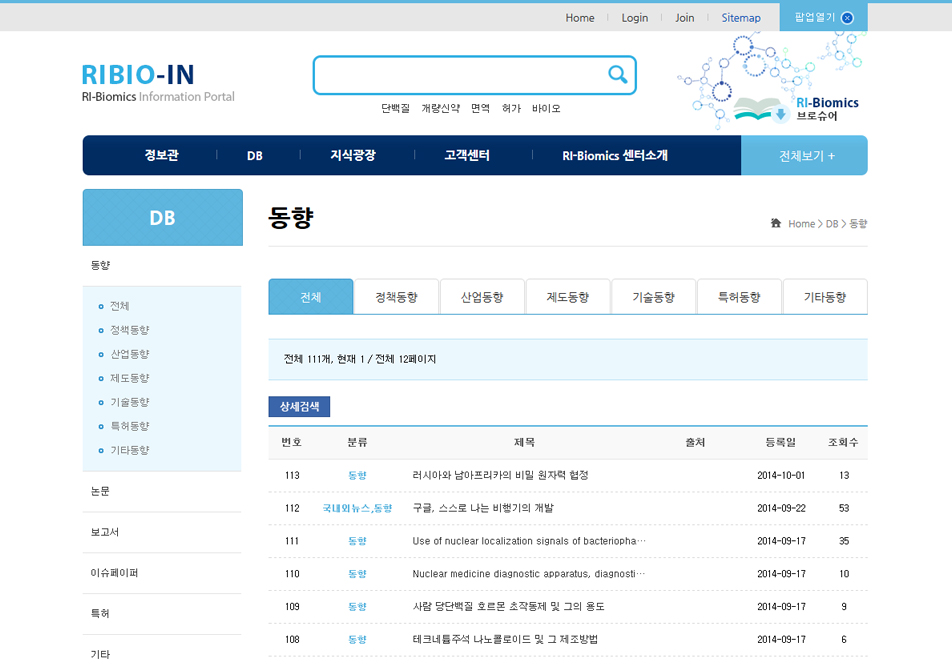
Task: Select the 특허동향 tab
Action: (739, 297)
